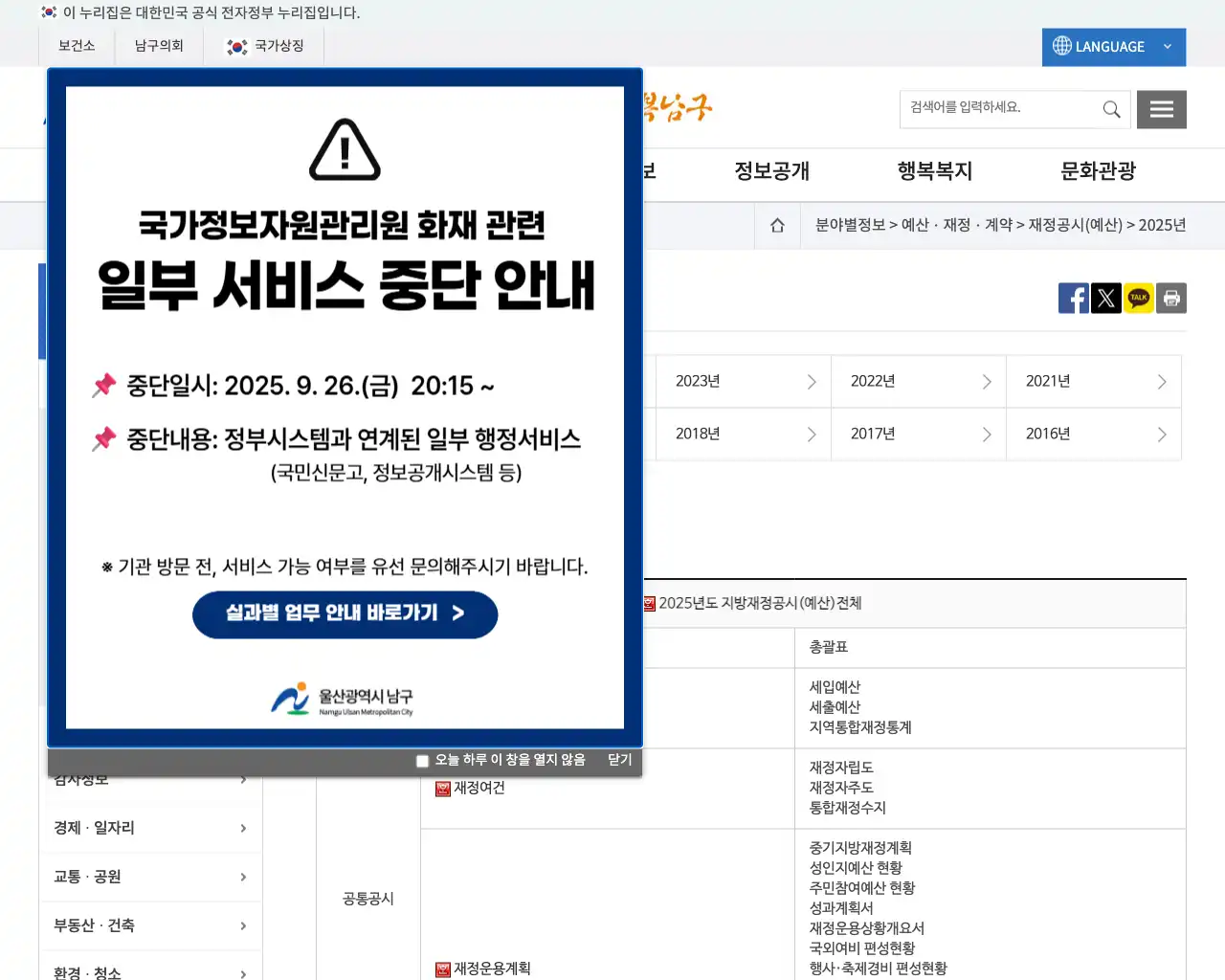Click the search magnifier icon

(1111, 109)
